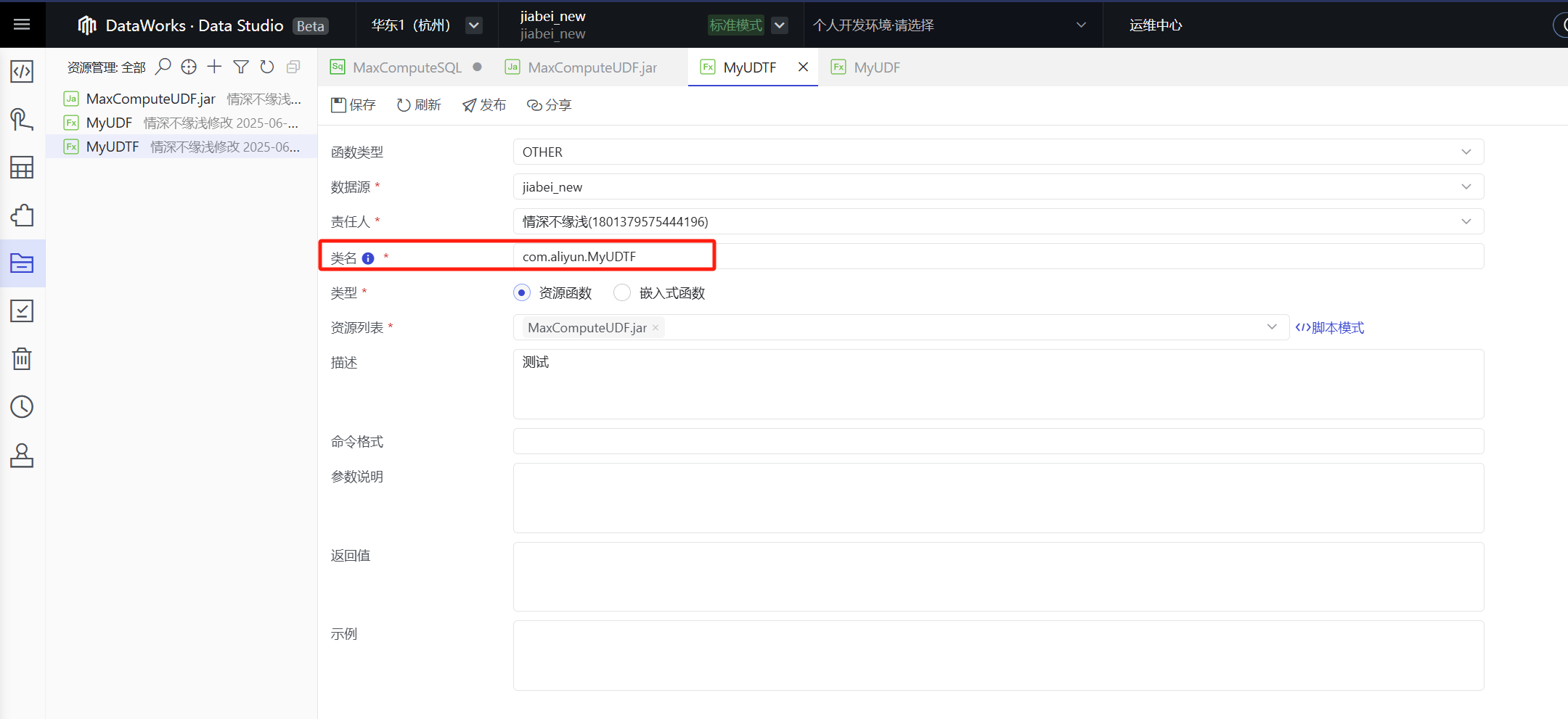The image size is (1568, 719).
Task: Click the return value text area
Action: [998, 577]
